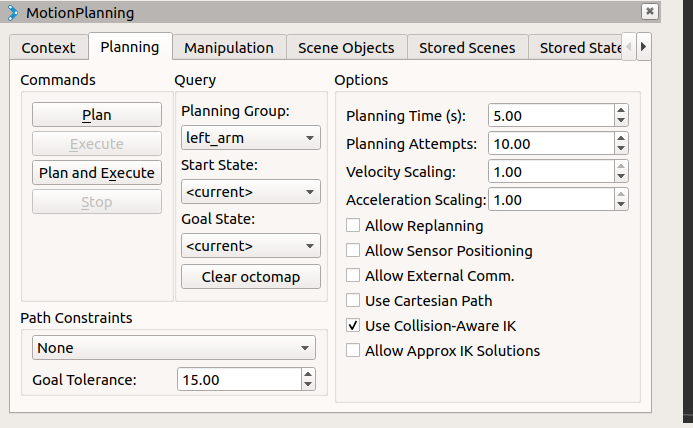
Task: Open the Scene Objects tab
Action: [x=346, y=47]
